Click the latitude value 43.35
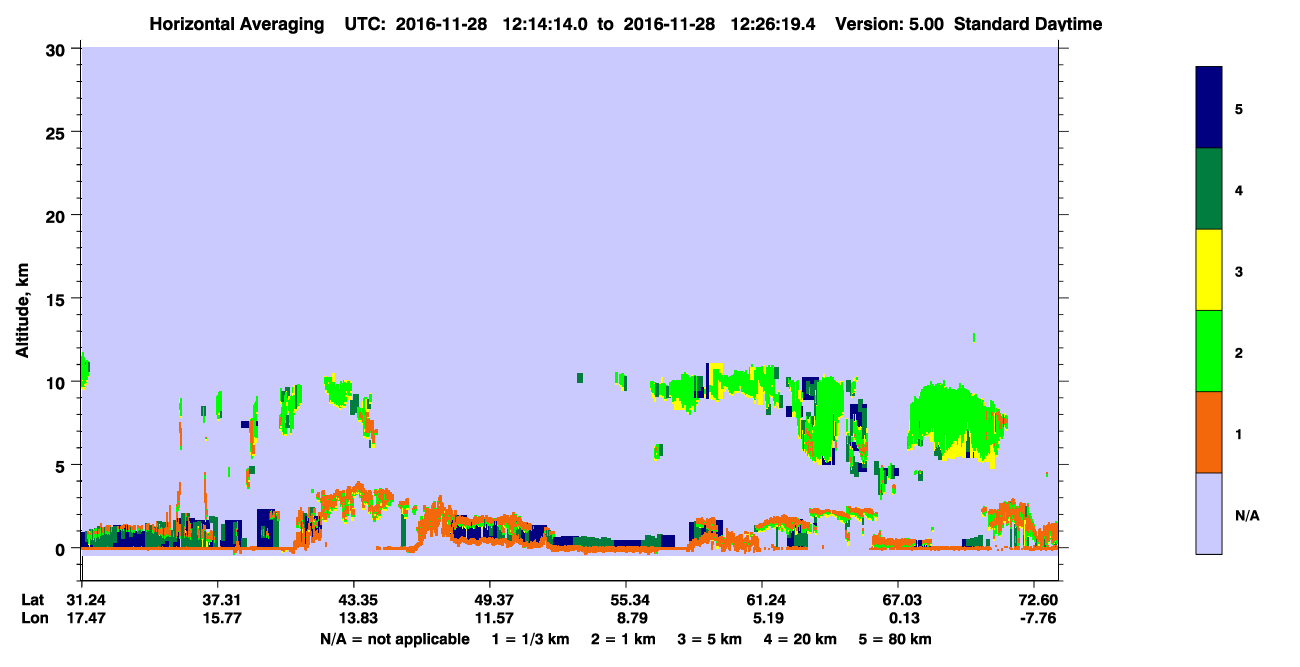The image size is (1300, 667). tap(353, 600)
